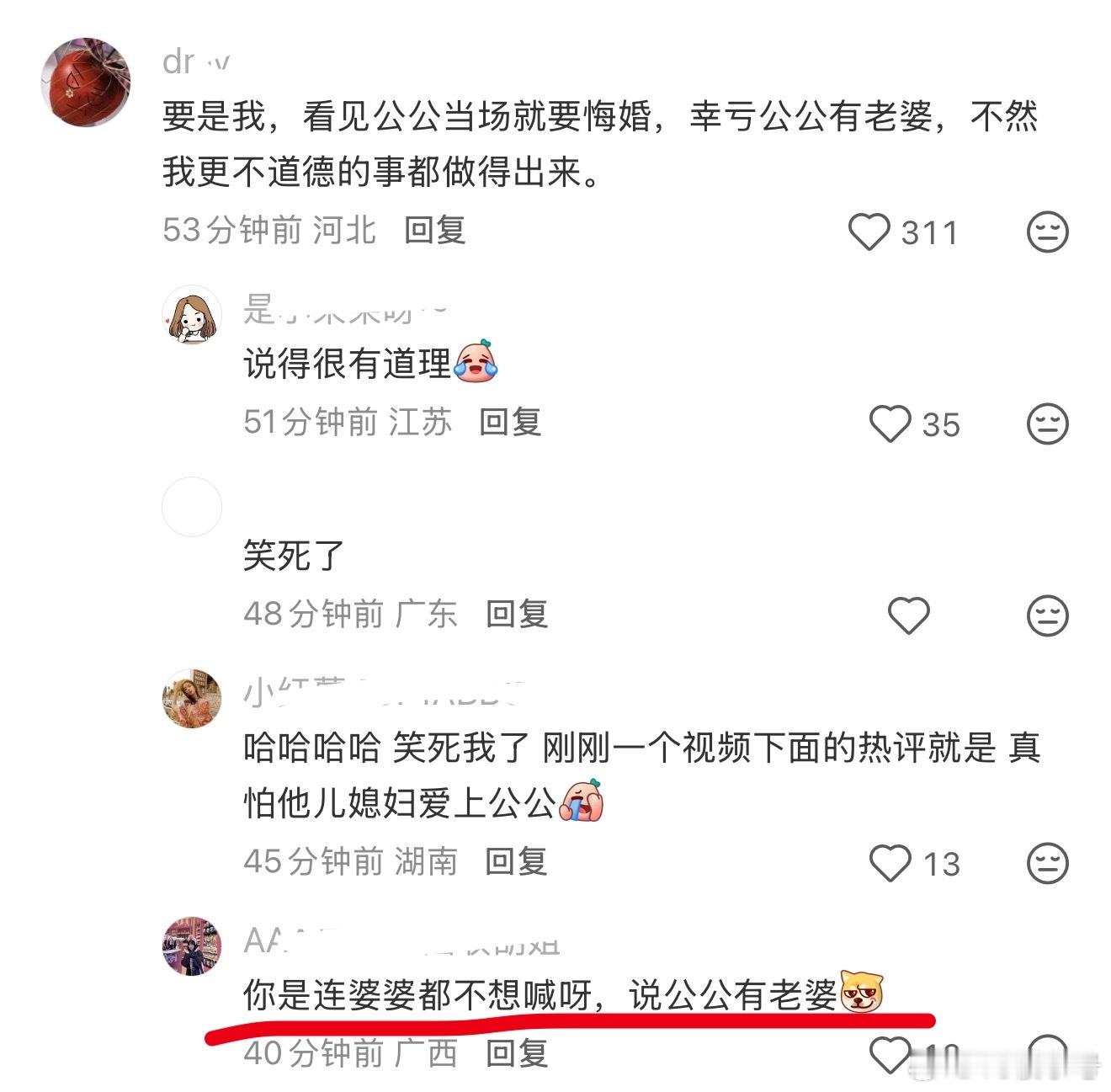The image size is (1111, 1092).
Task: Reply to the 51分钟前 江苏 comment
Action: [x=510, y=422]
